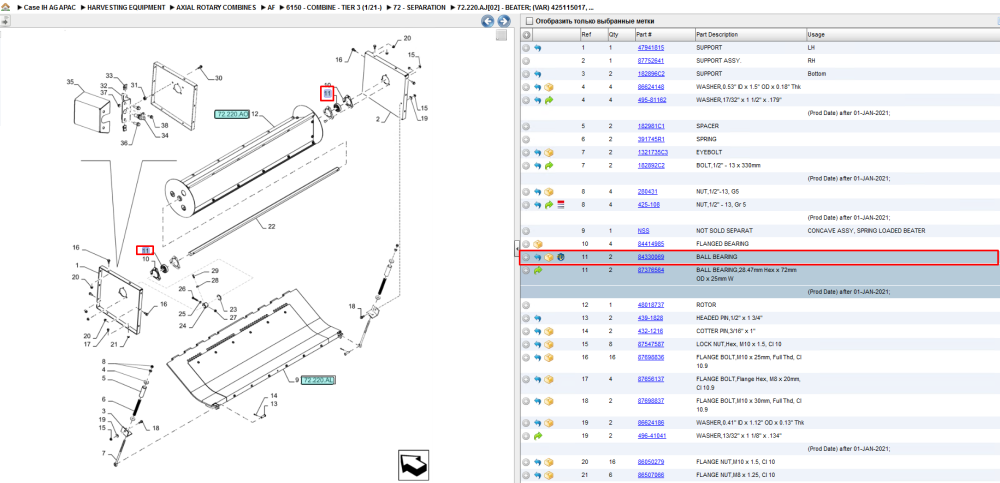Open the diagram tool button under home icon
Screen dimensions: 1000x483
(5, 21)
